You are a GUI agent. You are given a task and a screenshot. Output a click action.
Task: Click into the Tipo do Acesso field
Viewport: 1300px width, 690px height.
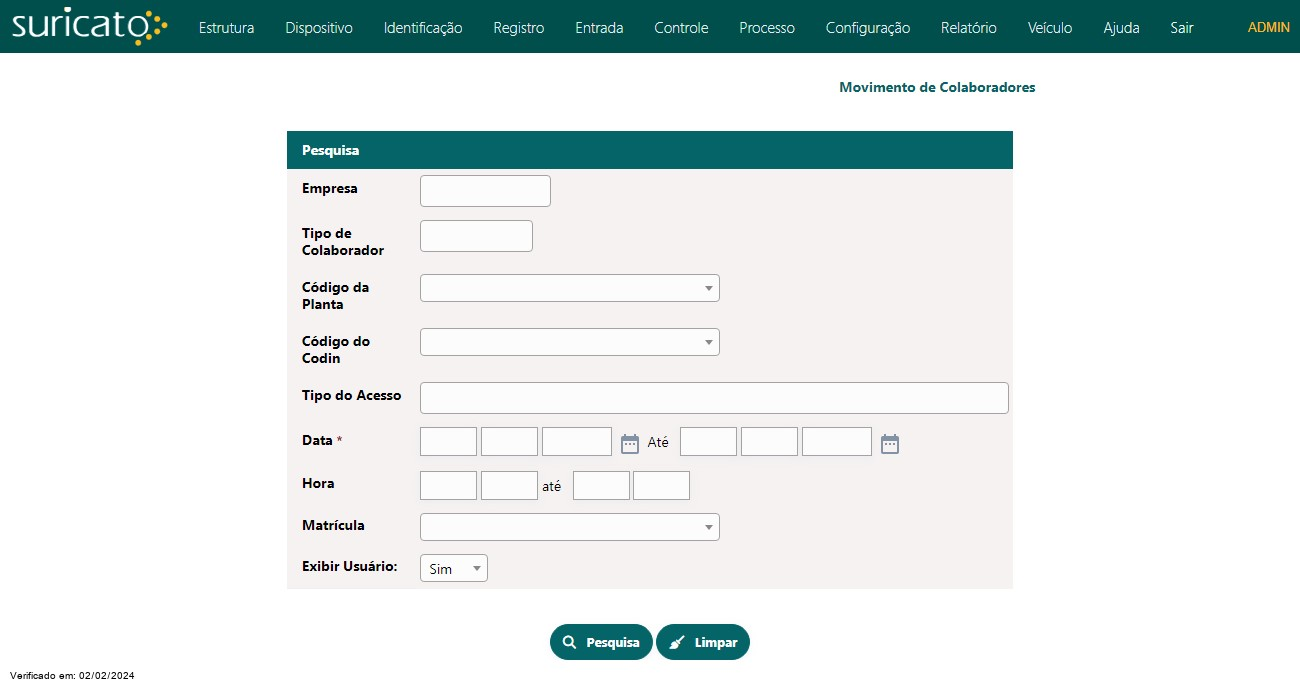[714, 398]
